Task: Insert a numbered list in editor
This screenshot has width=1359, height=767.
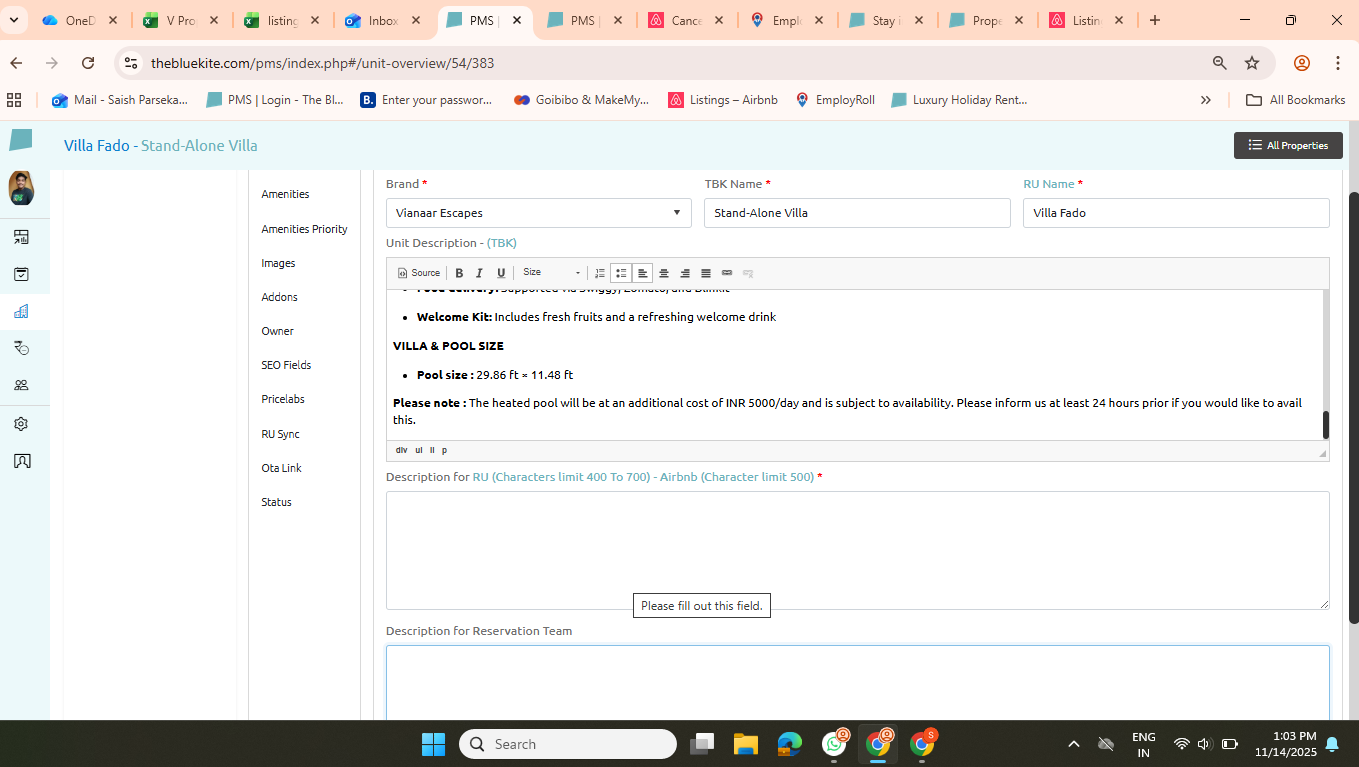Action: [x=600, y=273]
